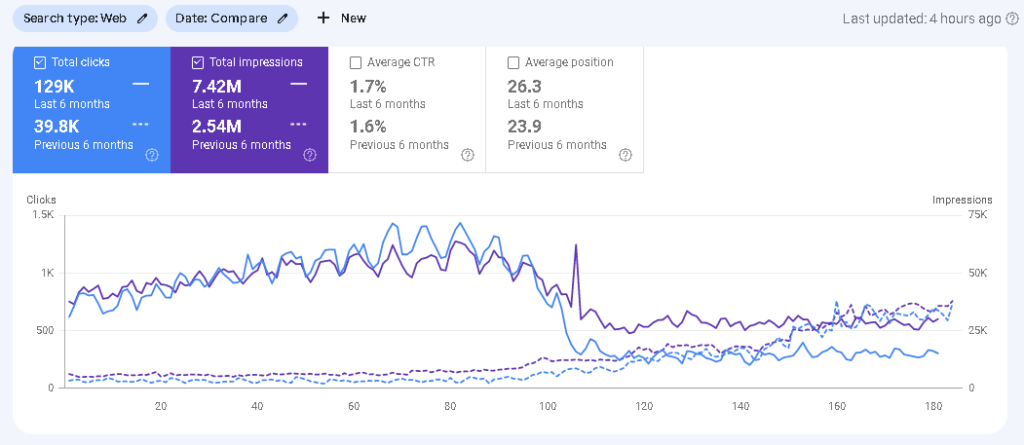Viewport: 1024px width, 445px height.
Task: Open help icon in Average CTR card
Action: click(x=468, y=155)
